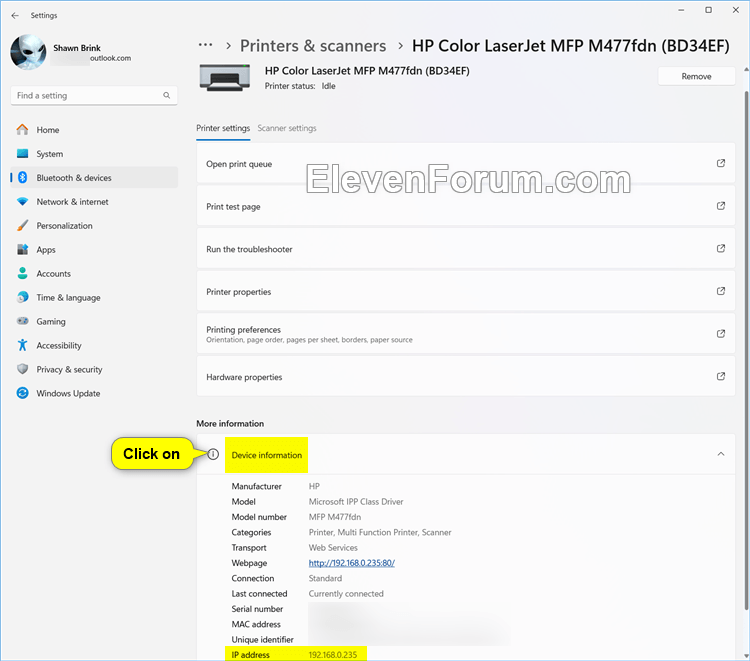Click the Apps icon in sidebar
The image size is (750, 661).
pos(22,249)
